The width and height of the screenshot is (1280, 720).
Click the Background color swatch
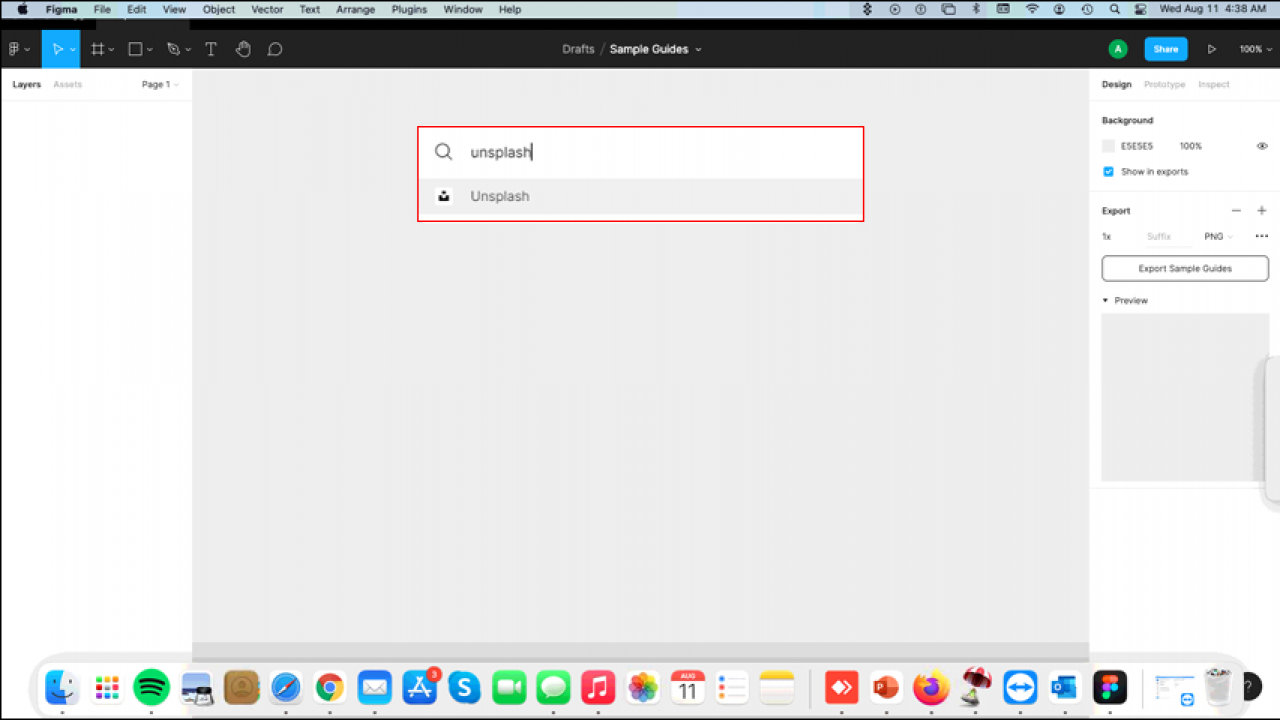[1108, 145]
